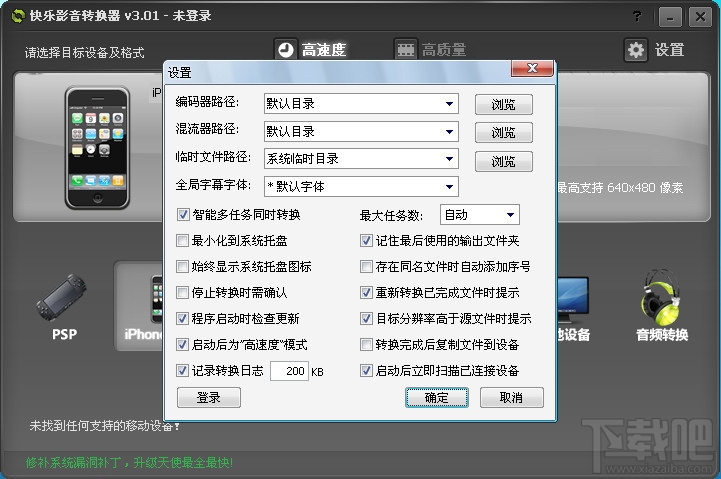Viewport: 721px width, 479px height.
Task: Toggle 程序启动时检查更新 checkbox
Action: click(183, 319)
